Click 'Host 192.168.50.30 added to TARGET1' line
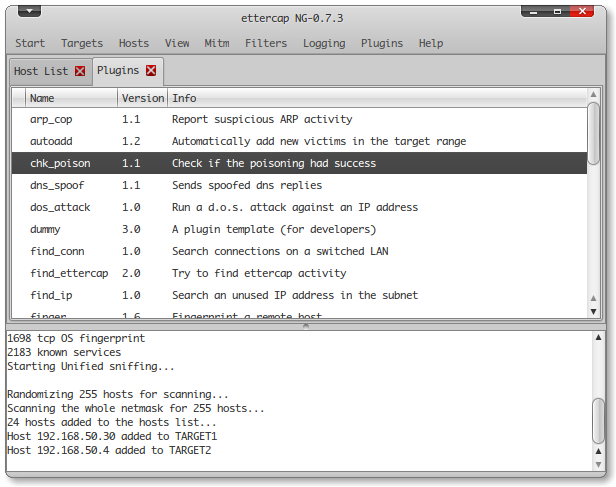The height and width of the screenshot is (487, 616). coord(112,436)
